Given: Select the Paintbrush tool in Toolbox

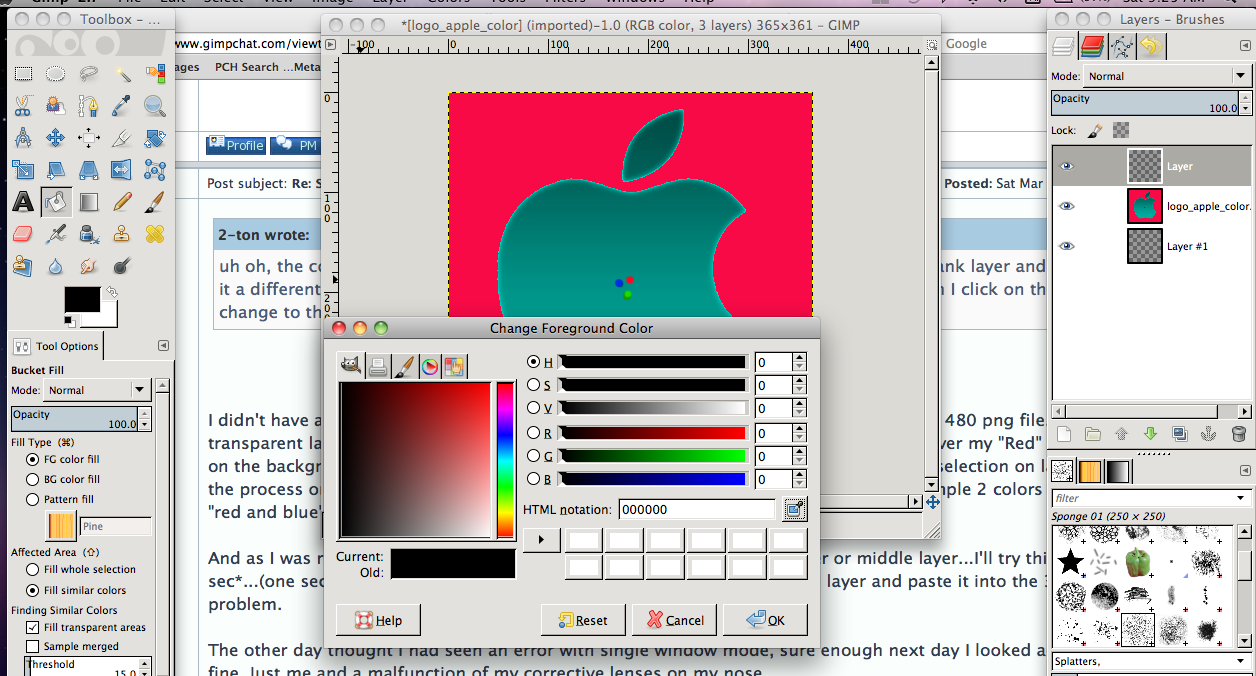Looking at the screenshot, I should [x=155, y=202].
